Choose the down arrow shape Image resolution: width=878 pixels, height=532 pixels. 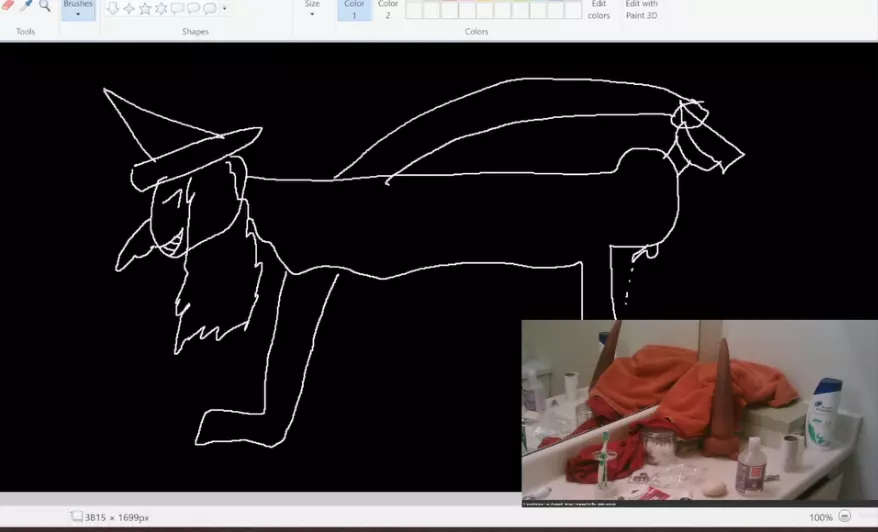113,8
